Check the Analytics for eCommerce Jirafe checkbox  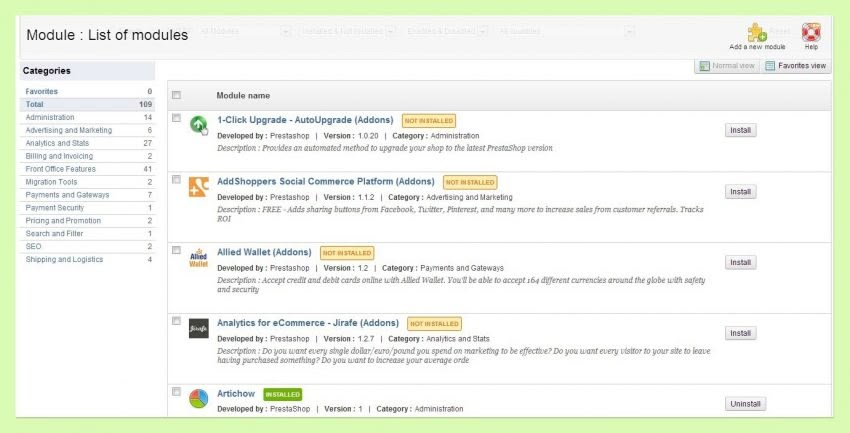(x=176, y=321)
